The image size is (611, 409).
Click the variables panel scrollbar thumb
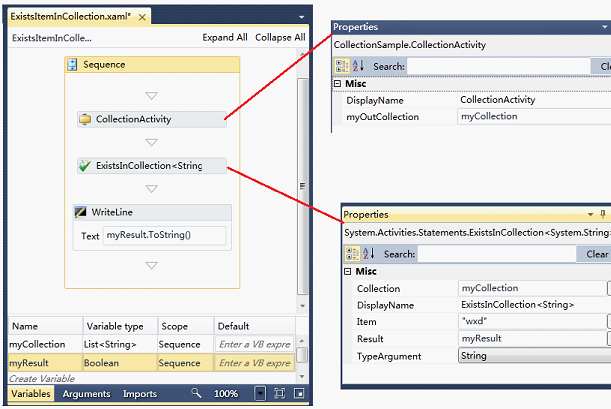(x=302, y=354)
